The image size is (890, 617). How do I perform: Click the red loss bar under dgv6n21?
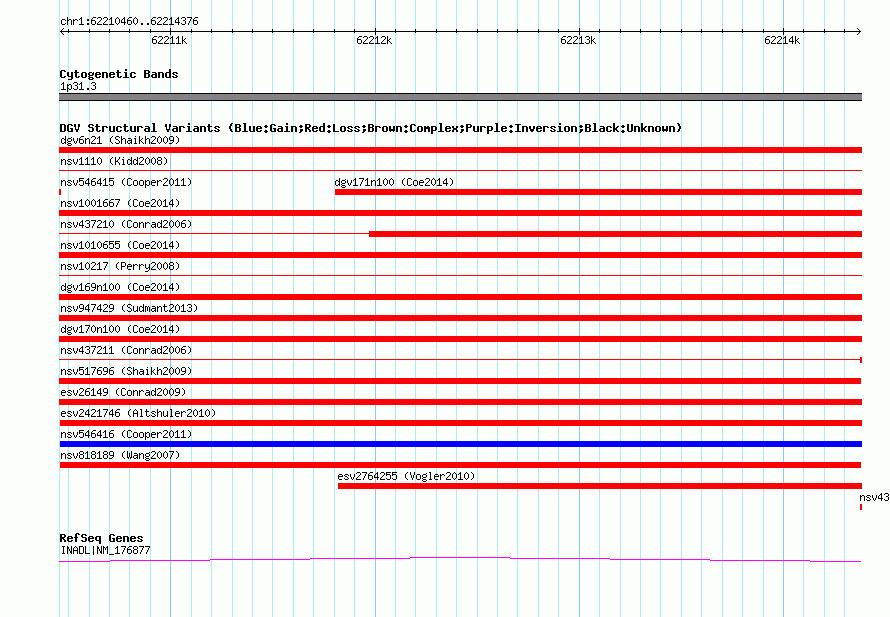coord(460,150)
